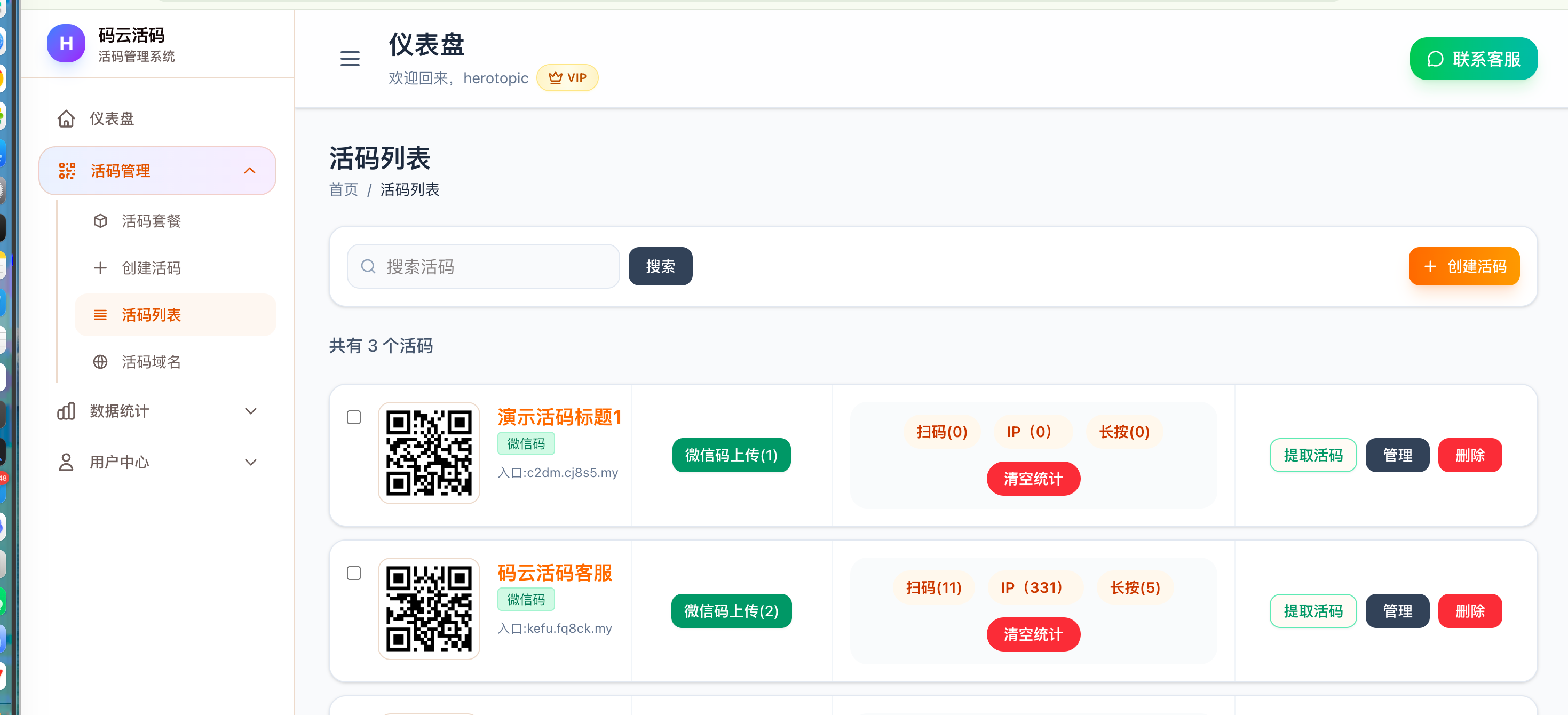Click 提取活码 for 码云活码客服
Screen dimensions: 1568x715
[x=1313, y=611]
